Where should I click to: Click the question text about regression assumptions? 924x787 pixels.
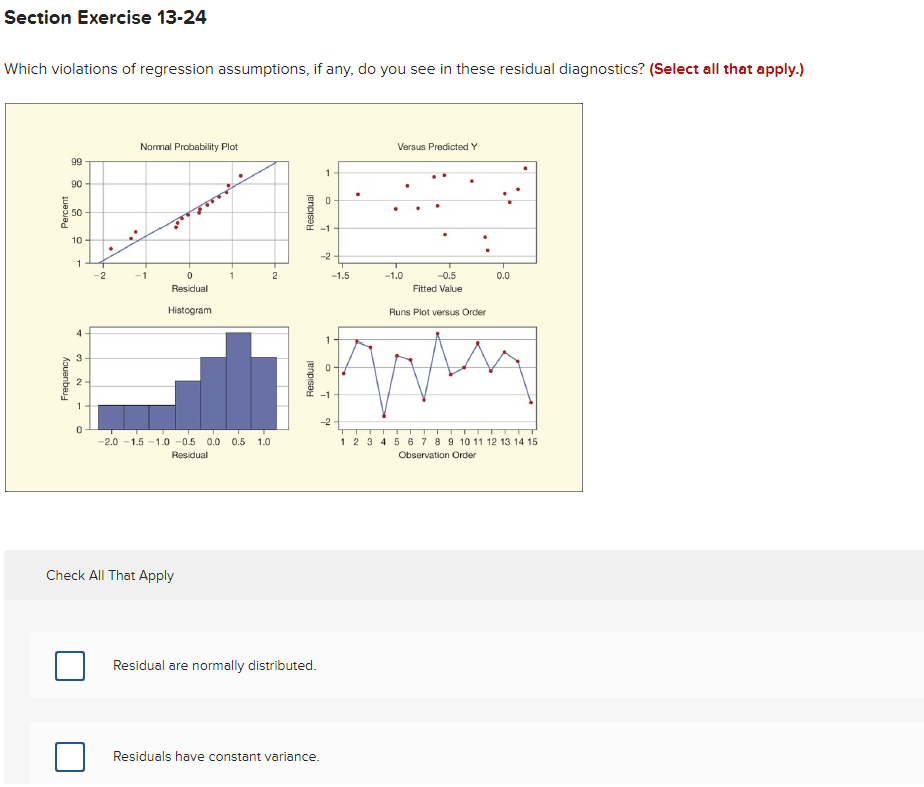click(x=325, y=69)
